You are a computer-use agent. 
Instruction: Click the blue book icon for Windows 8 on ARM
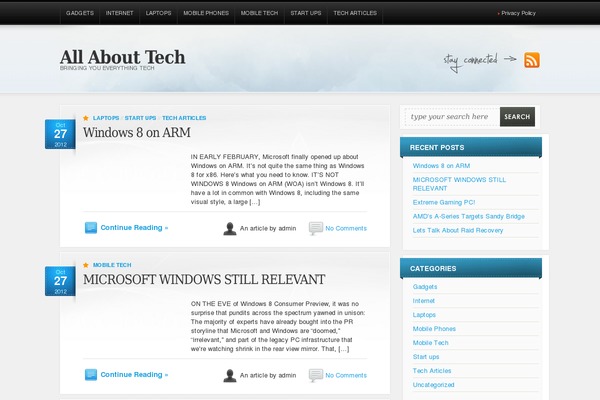point(91,228)
